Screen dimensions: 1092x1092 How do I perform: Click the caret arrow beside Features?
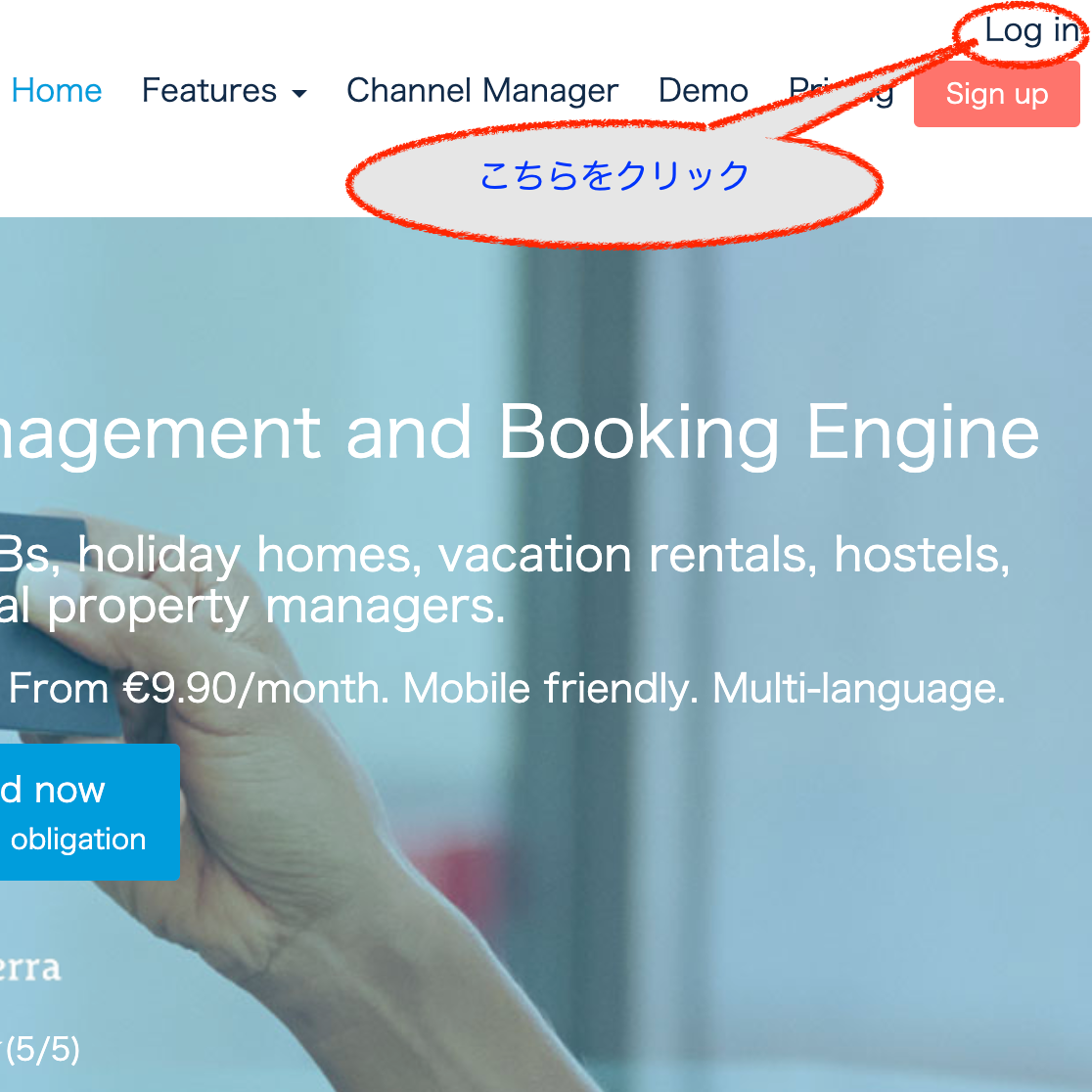(x=299, y=94)
